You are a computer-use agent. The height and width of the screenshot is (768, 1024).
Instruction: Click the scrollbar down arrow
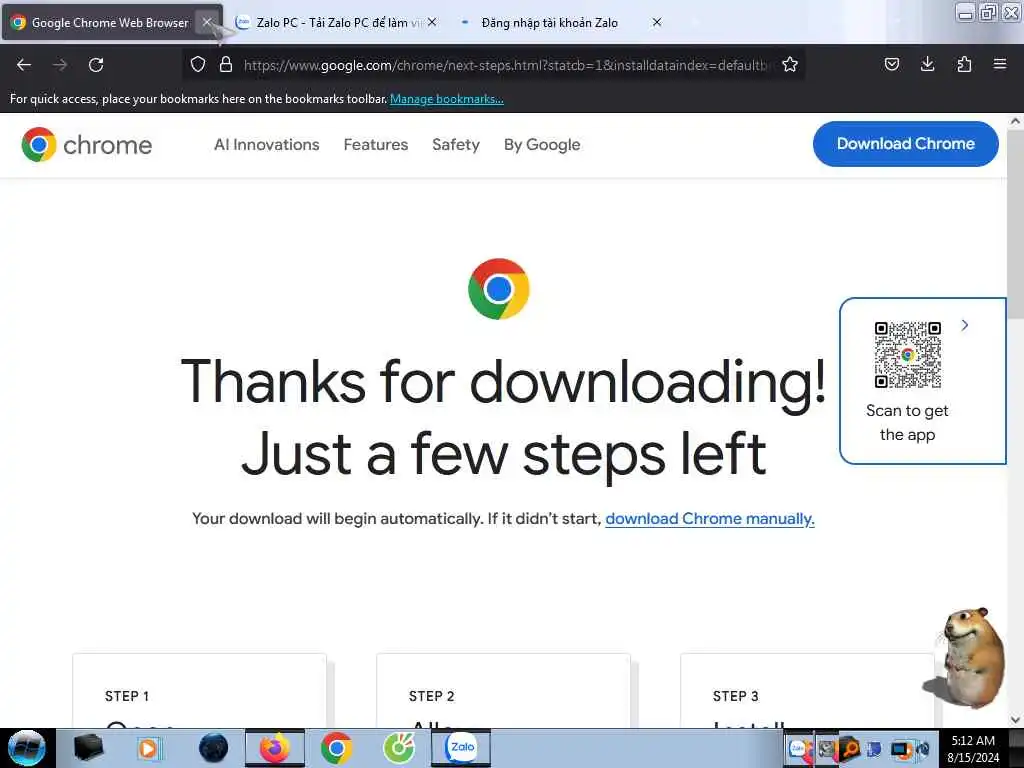(1015, 720)
